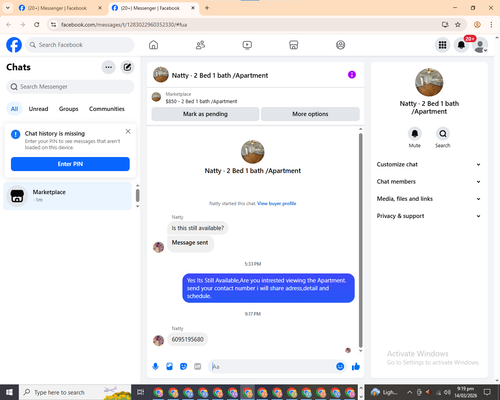Choose a GIF with the GIF icon
Viewport: 500px width, 400px height.
198,367
